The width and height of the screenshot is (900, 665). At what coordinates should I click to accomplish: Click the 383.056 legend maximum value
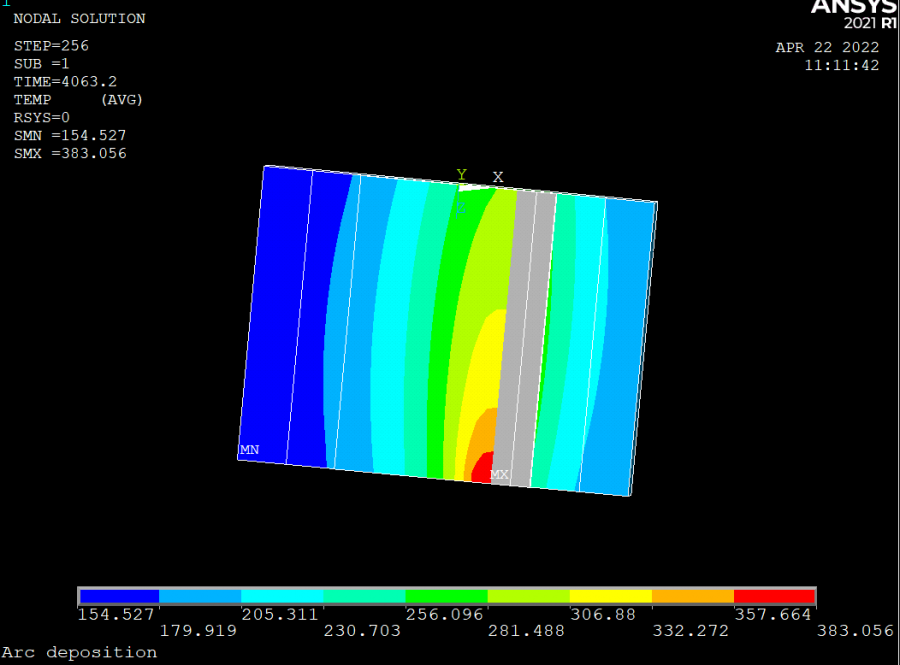tap(855, 631)
